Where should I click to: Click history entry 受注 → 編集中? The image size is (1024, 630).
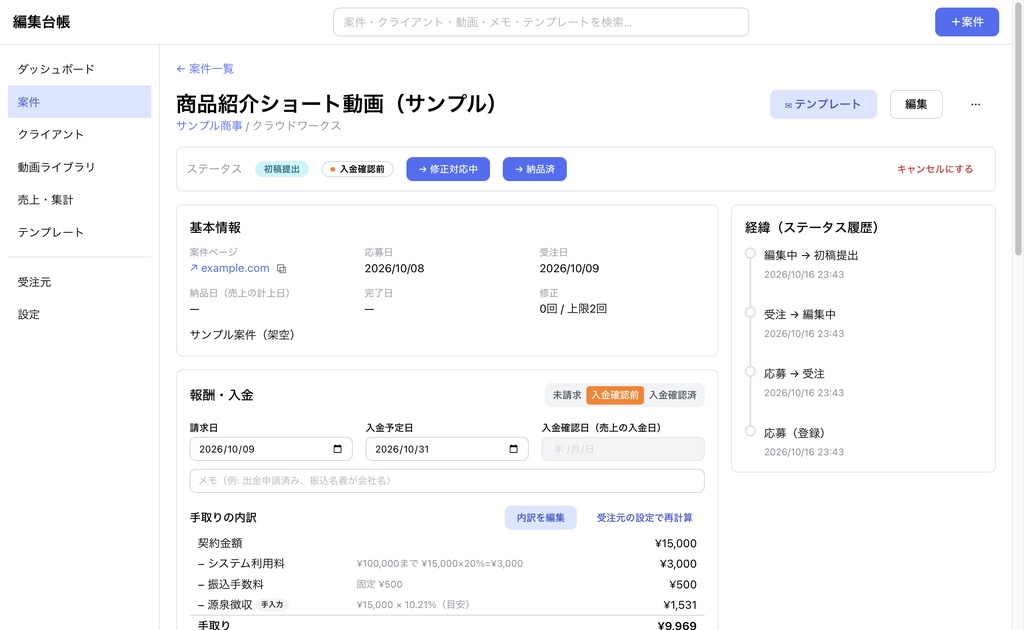[800, 315]
